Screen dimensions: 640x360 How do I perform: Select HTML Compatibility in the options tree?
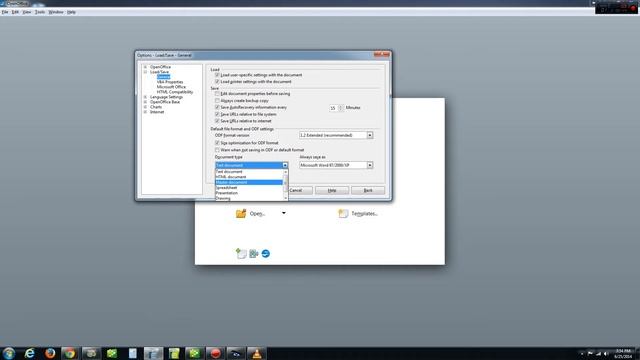point(175,92)
